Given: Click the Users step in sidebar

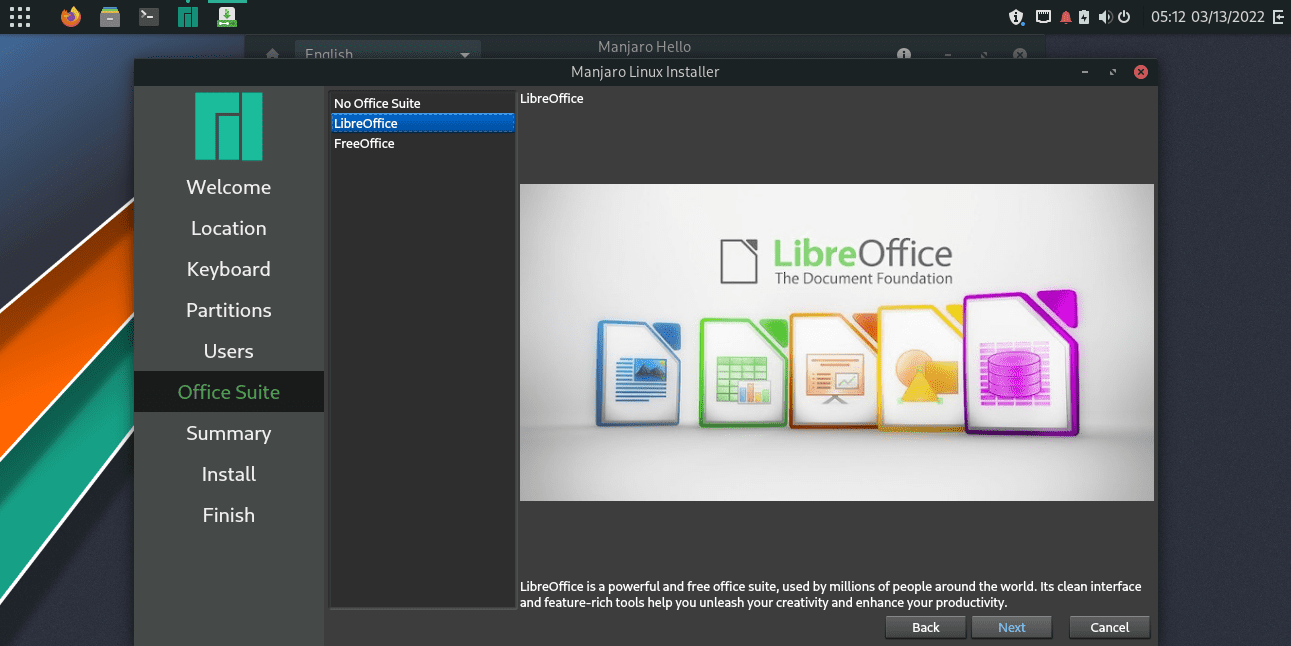Looking at the screenshot, I should point(229,351).
